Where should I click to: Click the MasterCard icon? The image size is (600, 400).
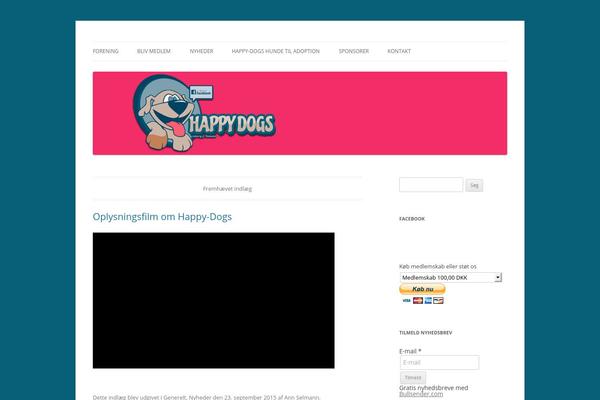418,301
